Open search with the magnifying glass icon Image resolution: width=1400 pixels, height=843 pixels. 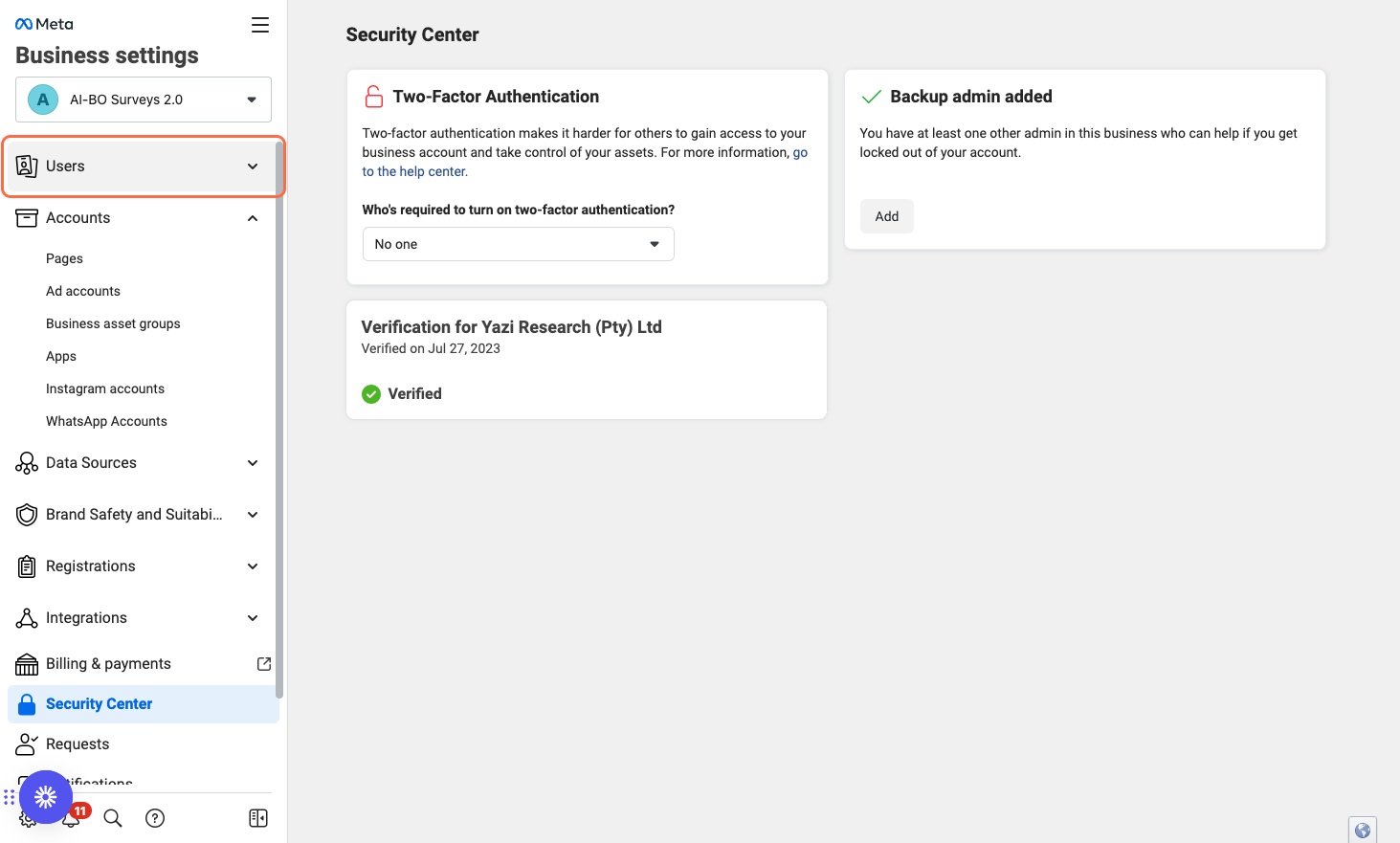point(113,818)
